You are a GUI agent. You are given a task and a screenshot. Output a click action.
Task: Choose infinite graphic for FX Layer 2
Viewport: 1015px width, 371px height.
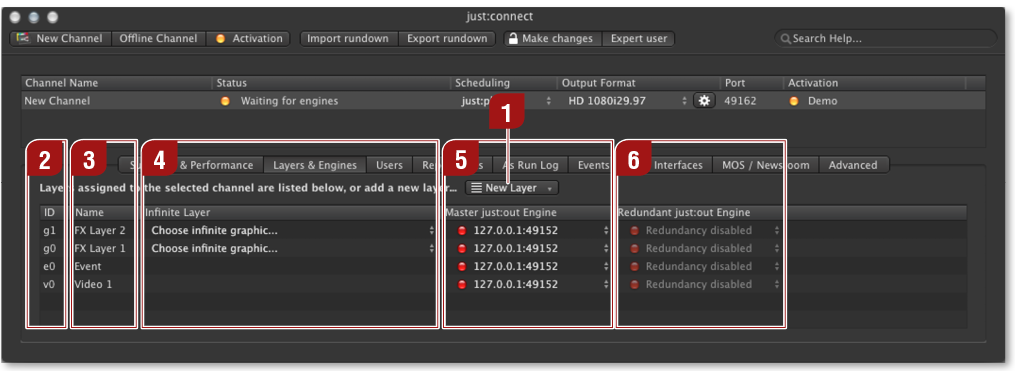pyautogui.click(x=292, y=230)
